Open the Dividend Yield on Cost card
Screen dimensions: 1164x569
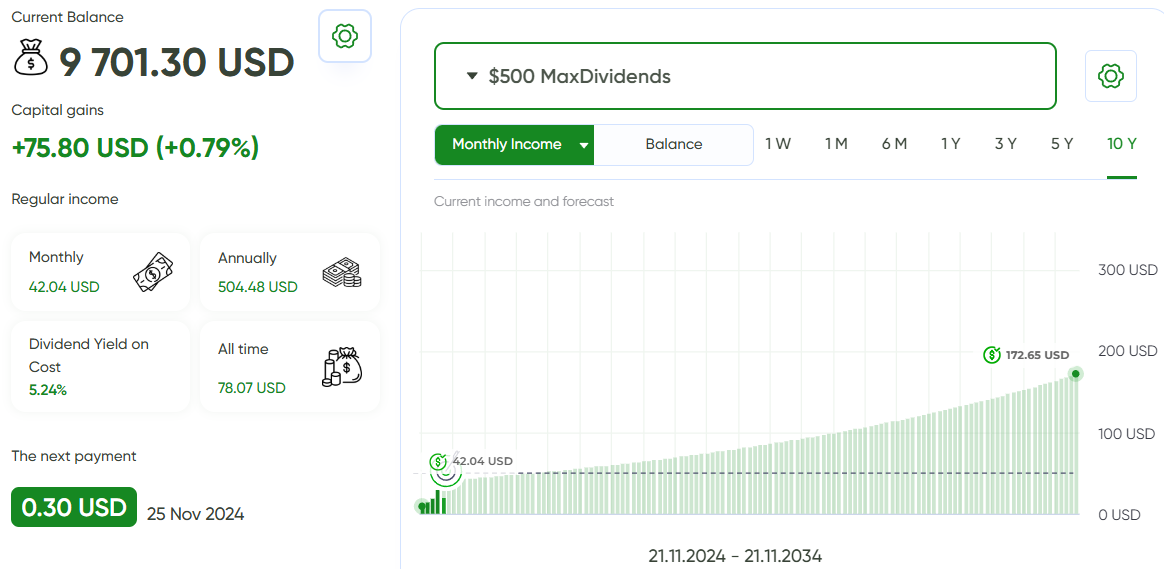[x=100, y=366]
